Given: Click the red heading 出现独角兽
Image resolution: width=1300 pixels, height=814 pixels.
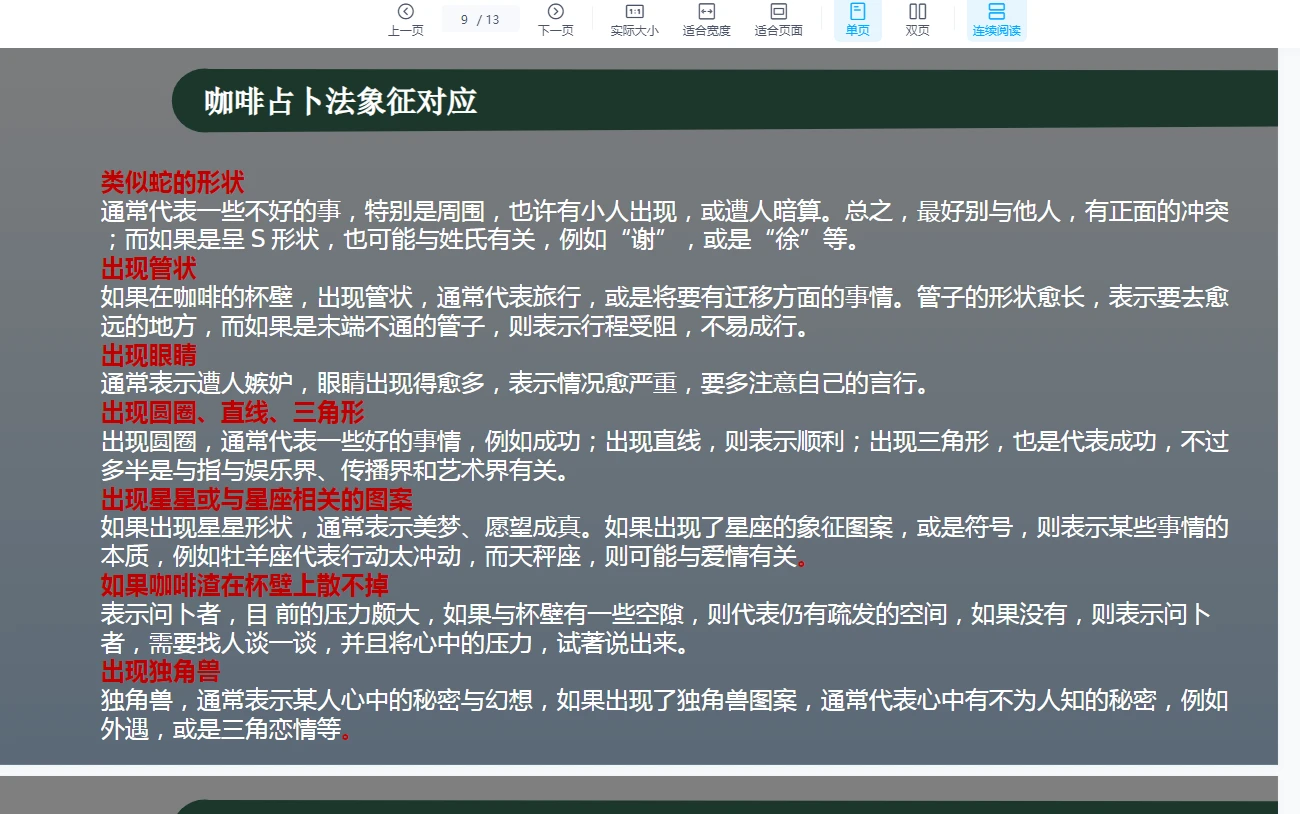Looking at the screenshot, I should tap(160, 671).
